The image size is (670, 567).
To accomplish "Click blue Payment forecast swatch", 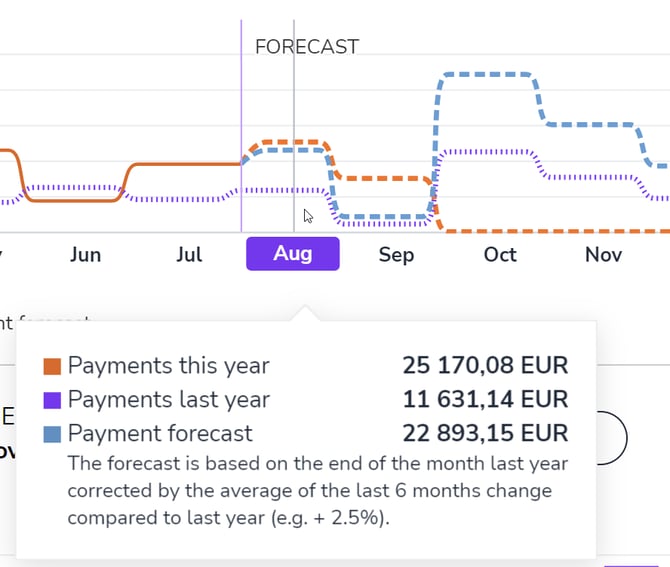I will pos(53,434).
